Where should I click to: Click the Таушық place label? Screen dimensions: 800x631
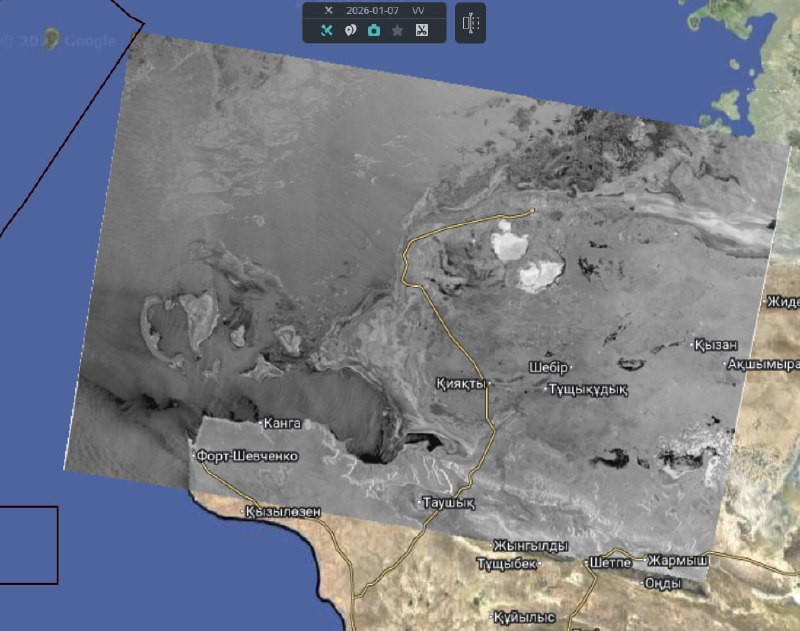coord(446,501)
